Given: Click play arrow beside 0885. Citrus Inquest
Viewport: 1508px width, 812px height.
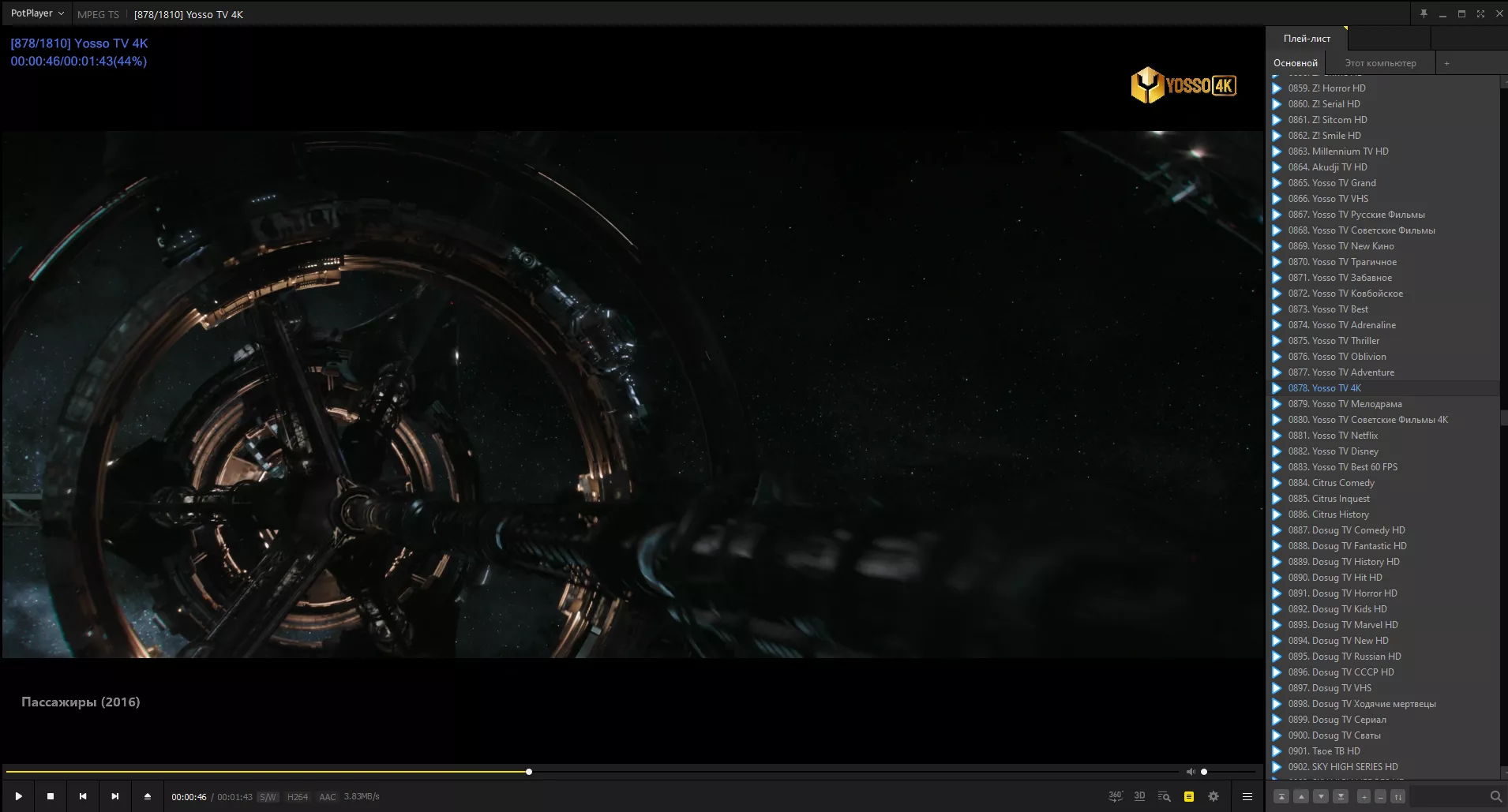Looking at the screenshot, I should (x=1277, y=499).
